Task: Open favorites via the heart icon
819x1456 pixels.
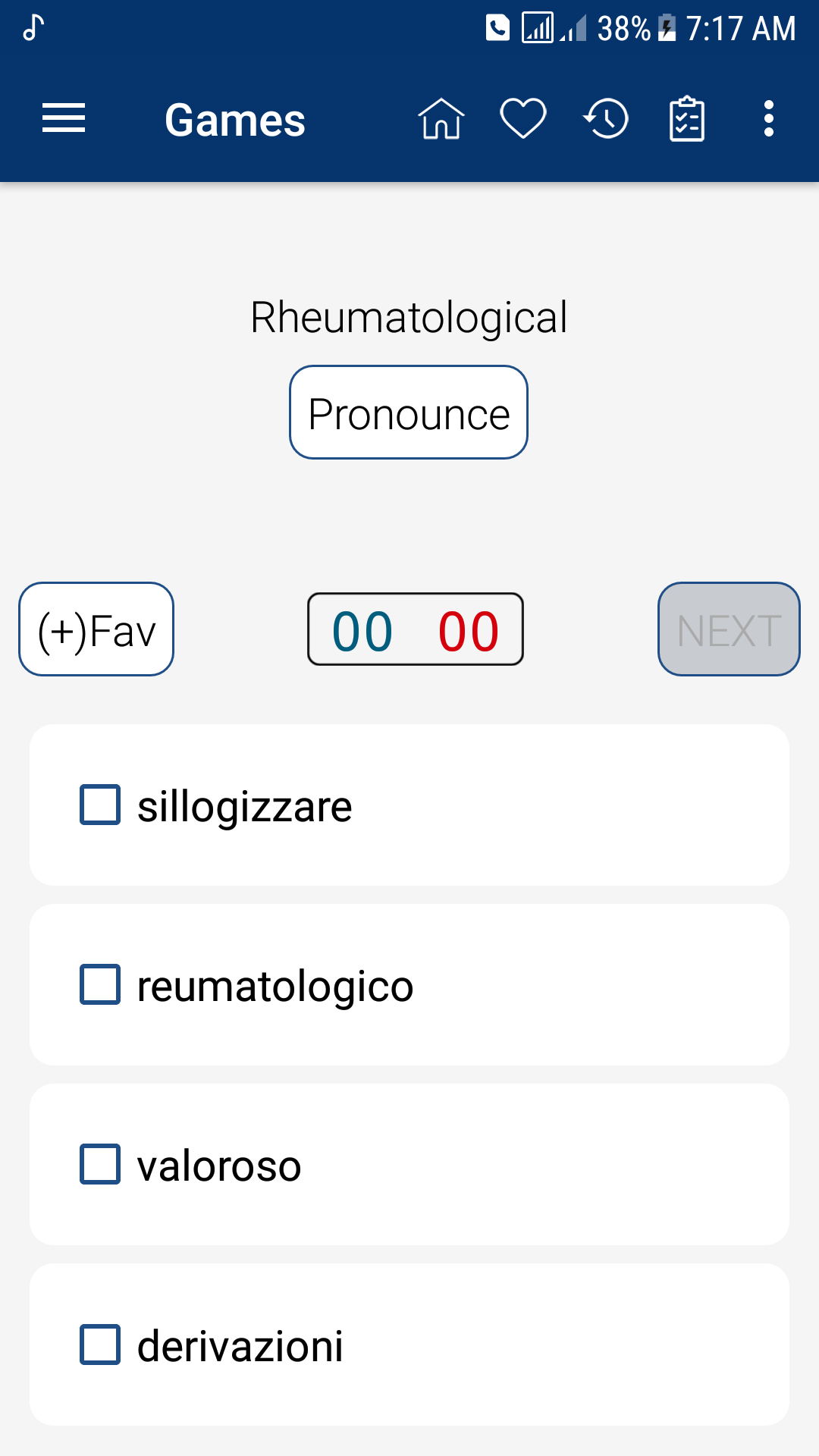Action: (523, 119)
